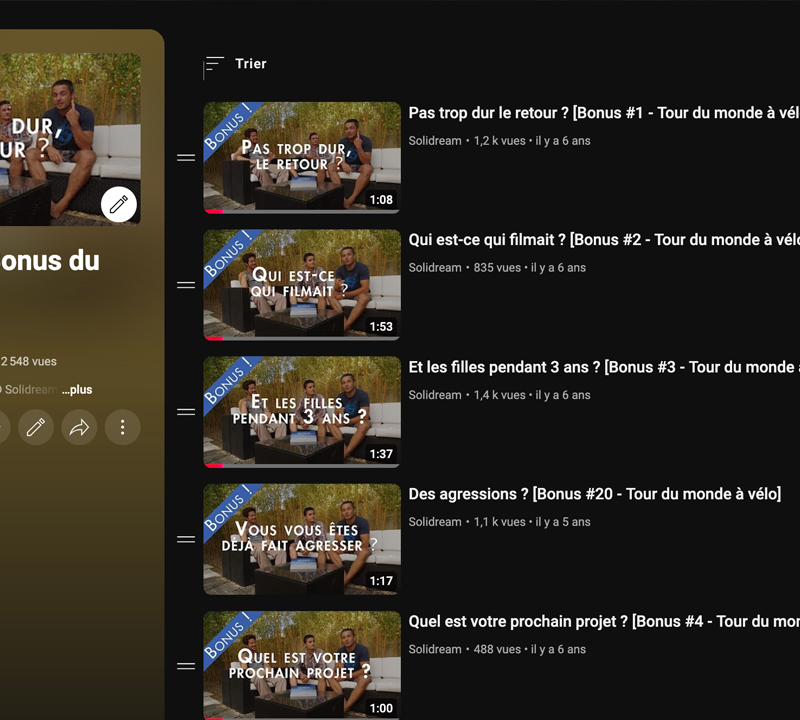Click the drag handle beside "Quel est votre prochain projet ?"
Screen dimensions: 800x720
[x=186, y=666]
